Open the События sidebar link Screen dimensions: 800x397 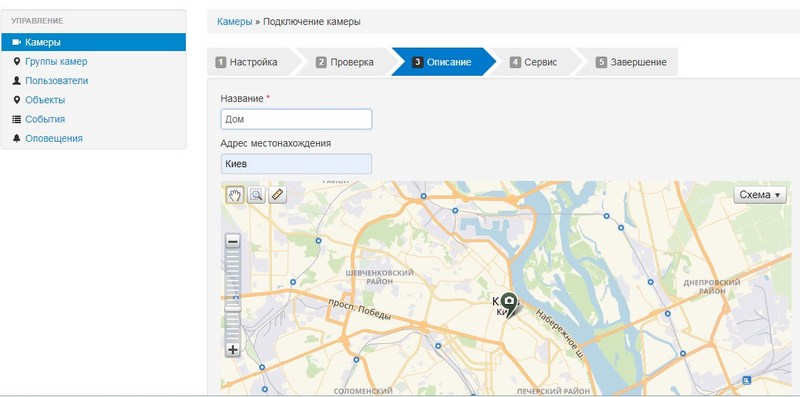click(x=45, y=119)
